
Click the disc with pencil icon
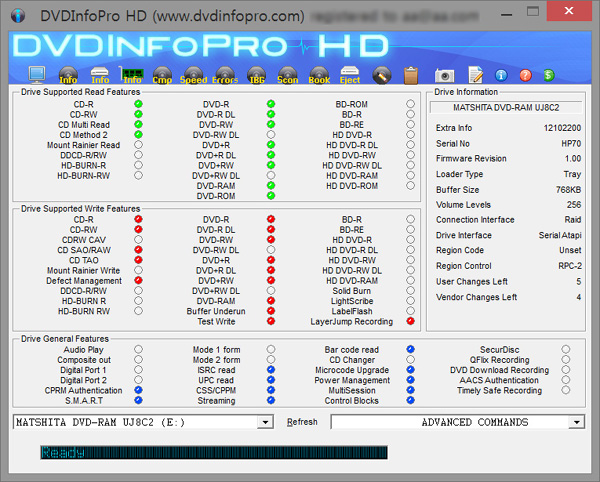(382, 75)
